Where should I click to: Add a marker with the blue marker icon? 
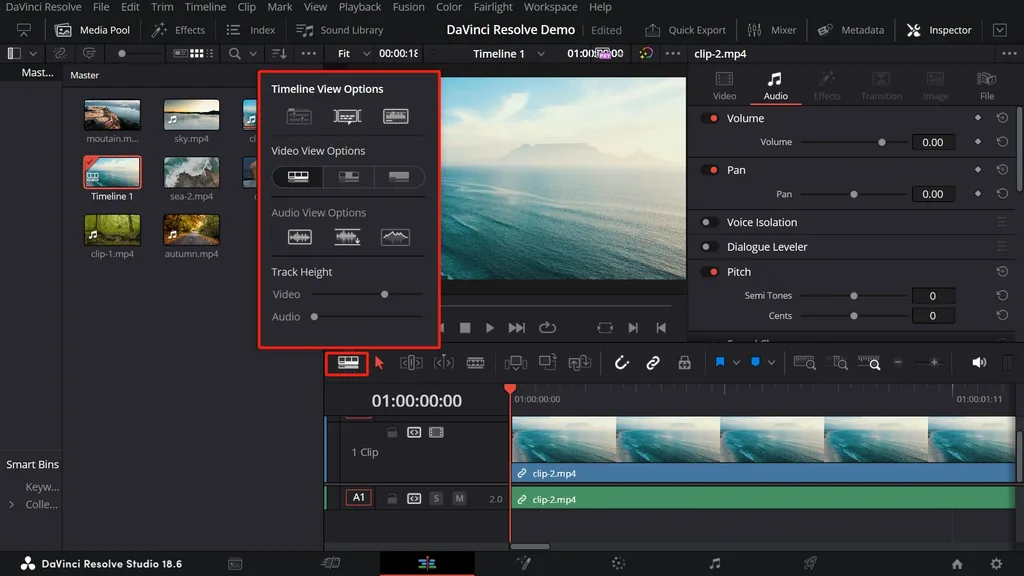[x=755, y=362]
